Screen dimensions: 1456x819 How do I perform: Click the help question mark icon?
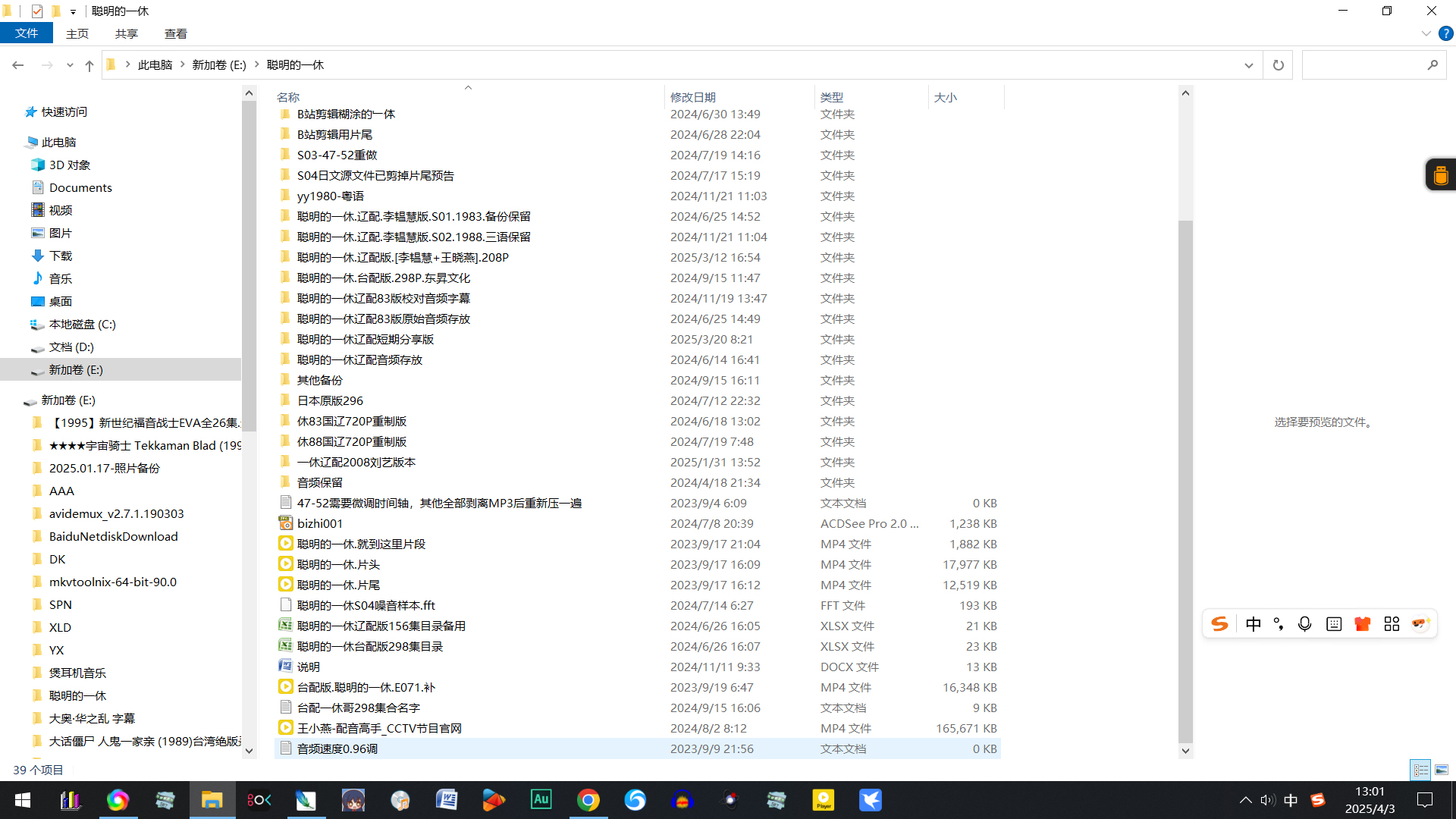pyautogui.click(x=1445, y=33)
